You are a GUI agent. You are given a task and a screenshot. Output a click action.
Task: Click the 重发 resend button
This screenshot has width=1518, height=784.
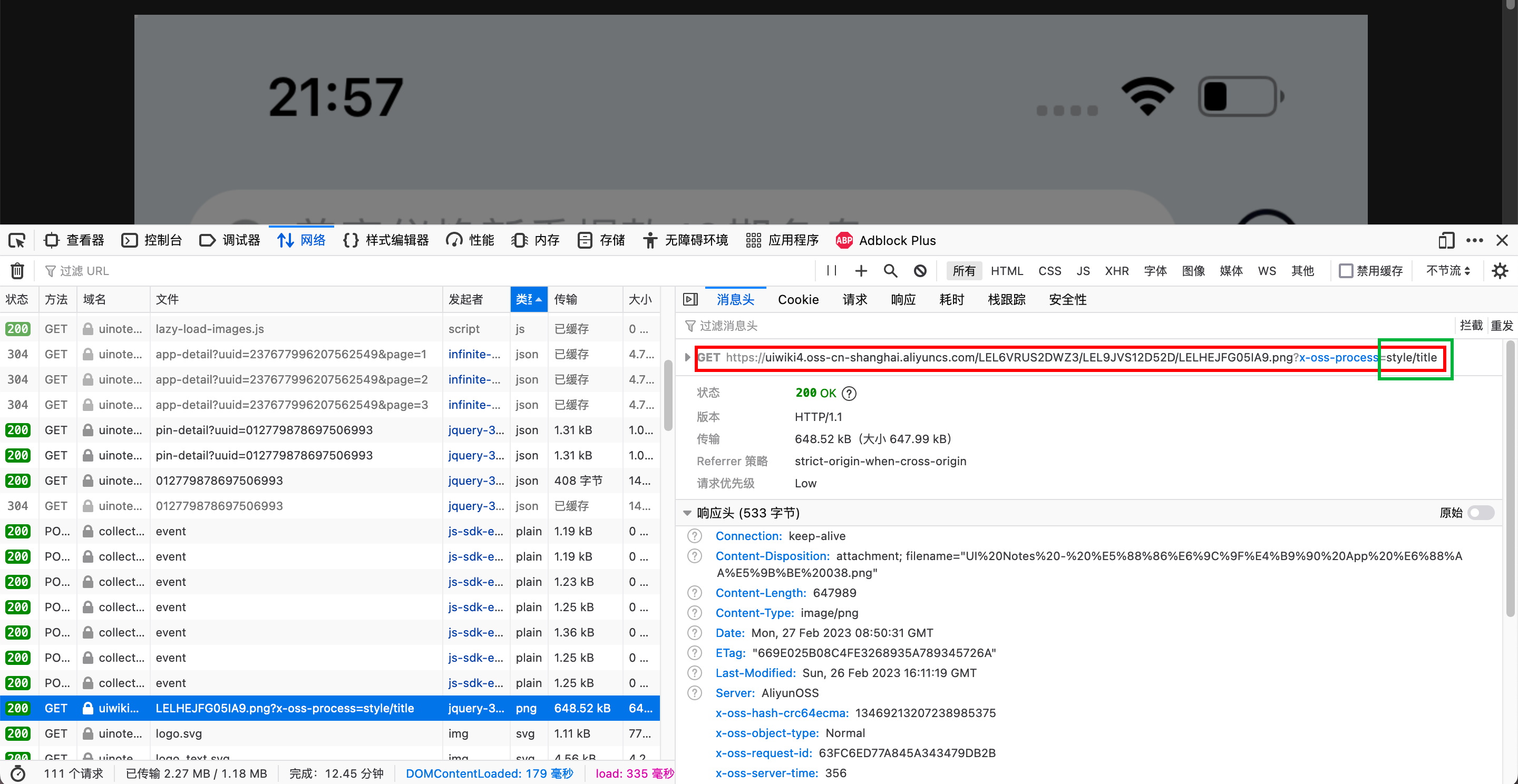pyautogui.click(x=1501, y=326)
